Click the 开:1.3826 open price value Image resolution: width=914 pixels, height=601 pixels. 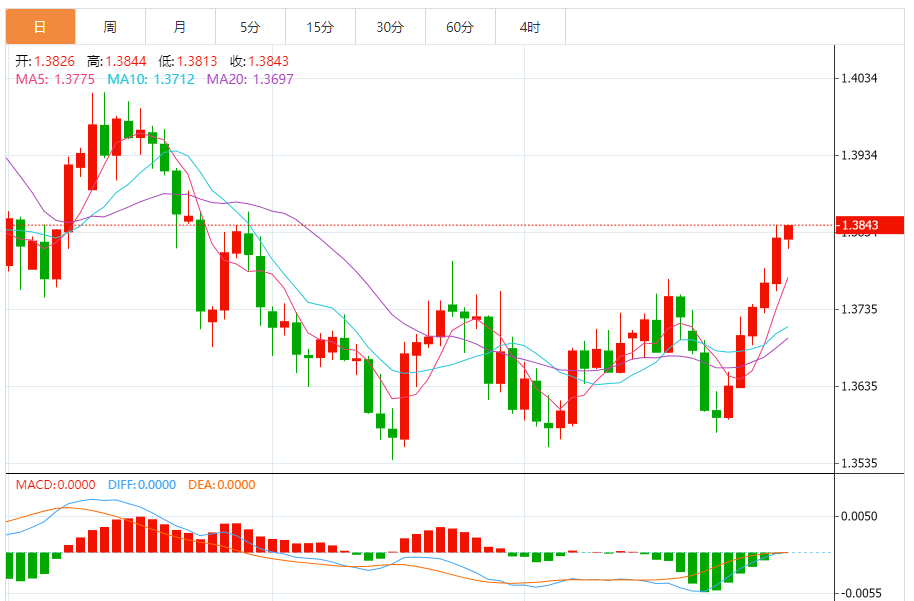click(45, 61)
